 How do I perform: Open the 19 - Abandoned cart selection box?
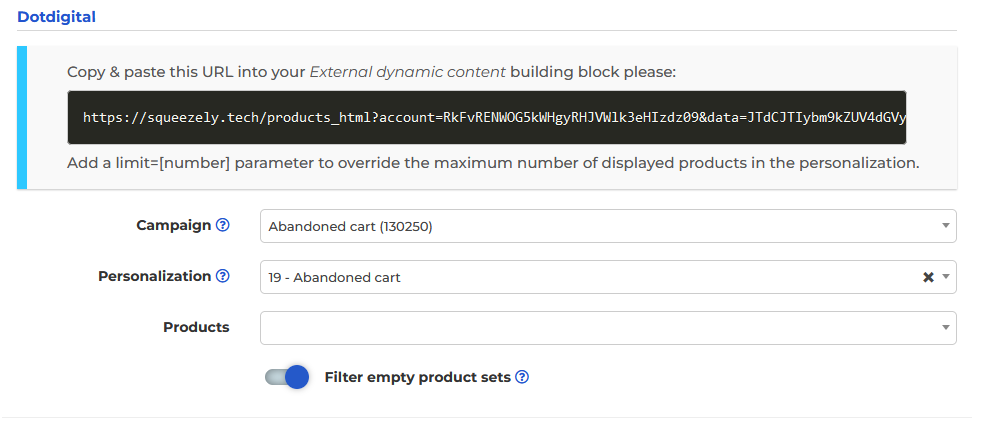click(608, 277)
